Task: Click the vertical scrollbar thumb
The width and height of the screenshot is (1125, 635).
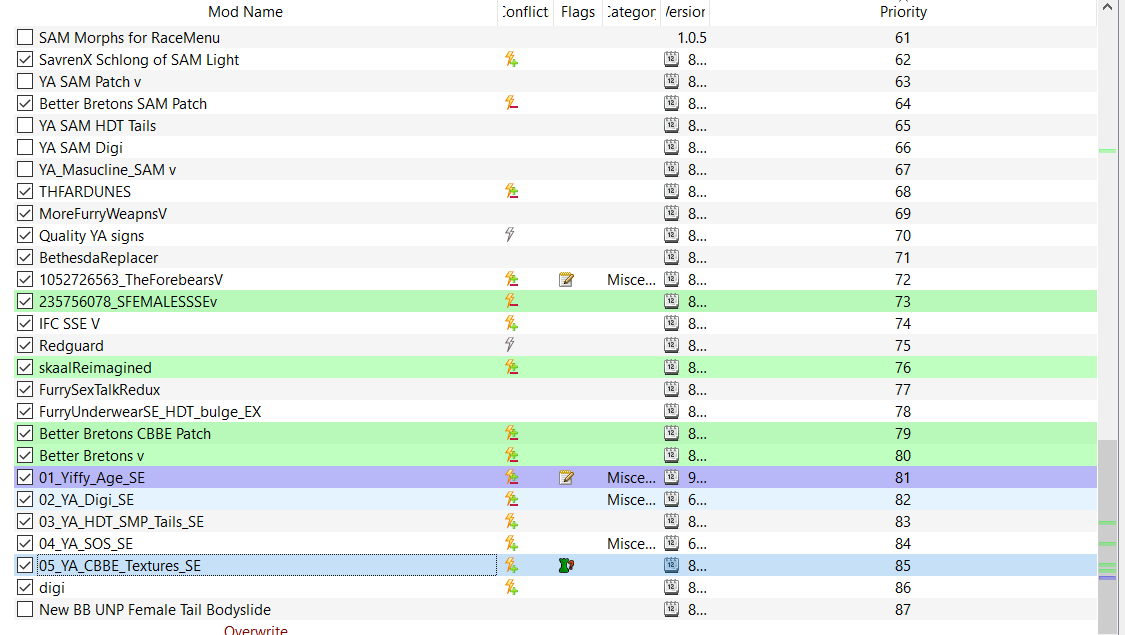Action: [1107, 537]
